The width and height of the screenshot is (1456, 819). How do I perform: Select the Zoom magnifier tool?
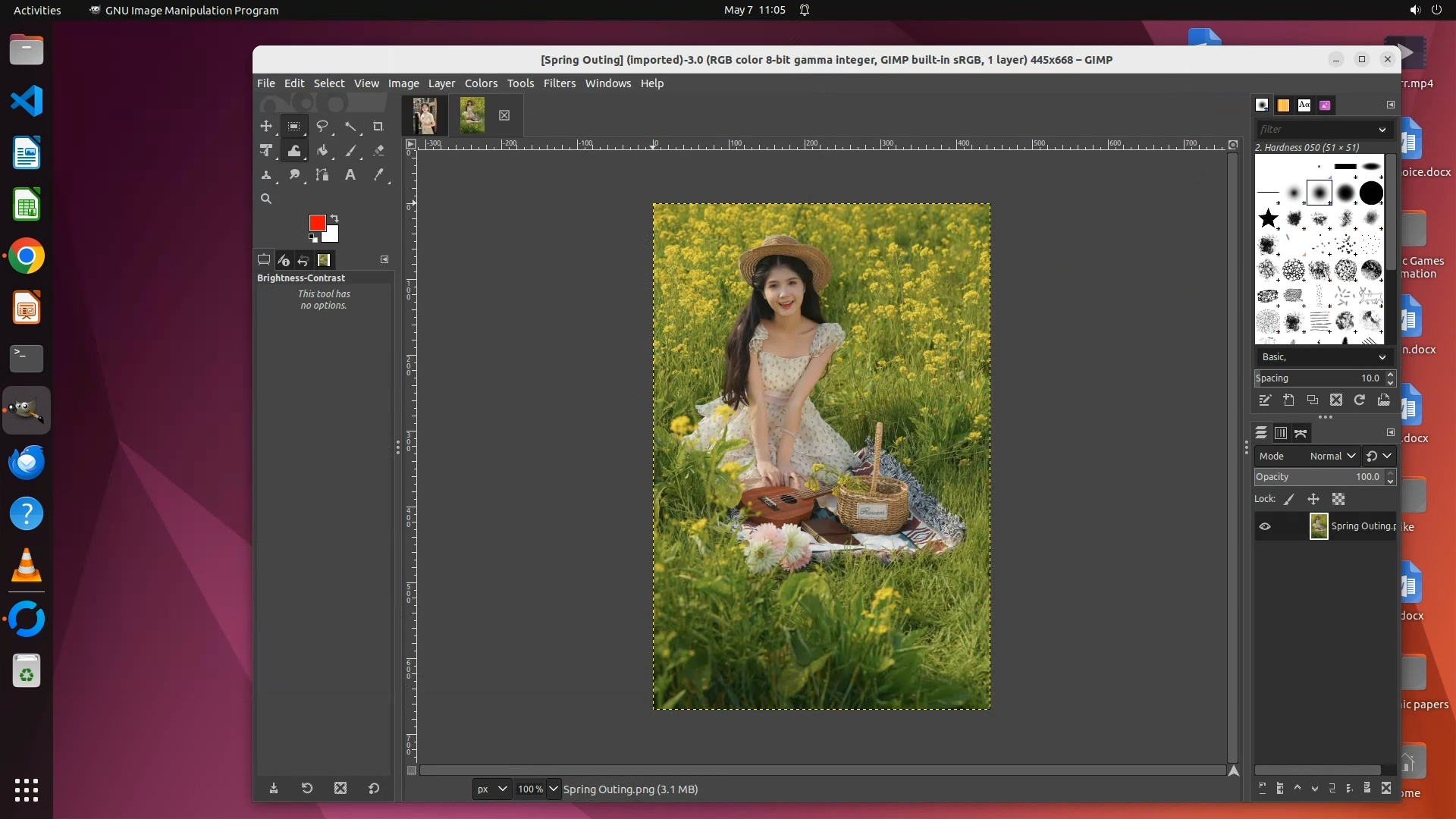tap(266, 199)
